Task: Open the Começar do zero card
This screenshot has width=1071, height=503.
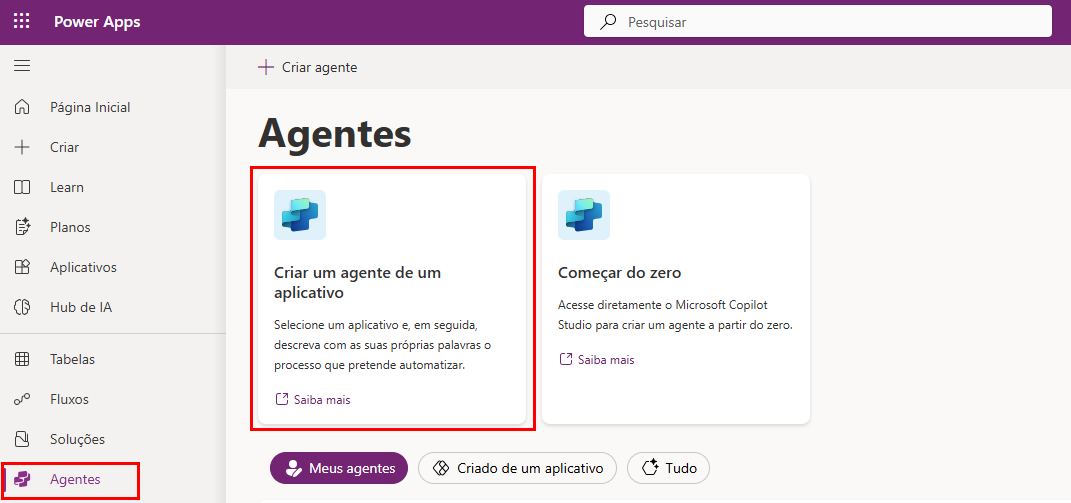Action: tap(676, 299)
